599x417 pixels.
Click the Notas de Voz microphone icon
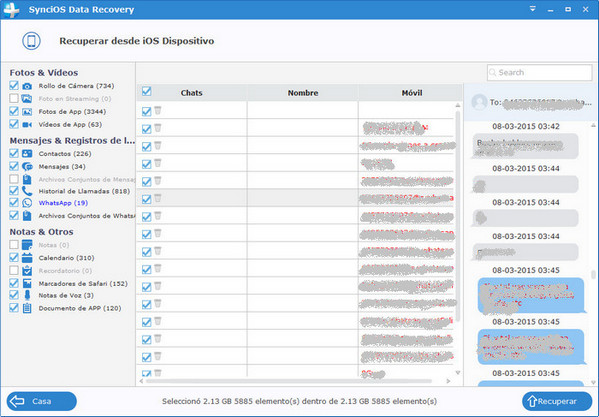[27, 295]
